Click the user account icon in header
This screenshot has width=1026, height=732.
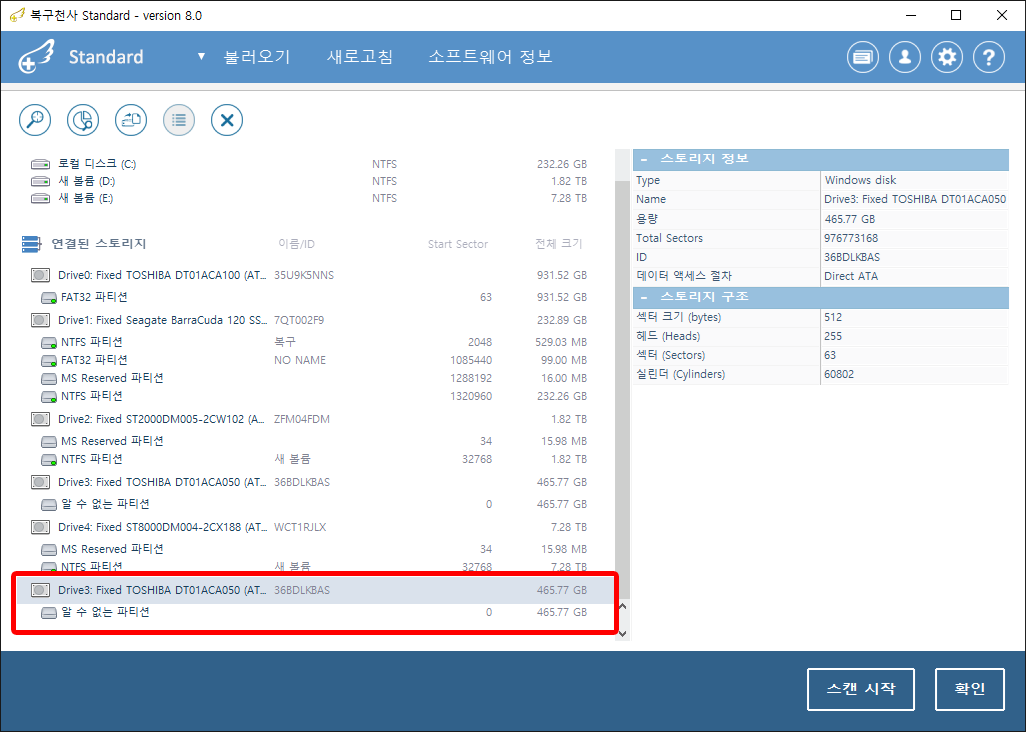coord(904,57)
